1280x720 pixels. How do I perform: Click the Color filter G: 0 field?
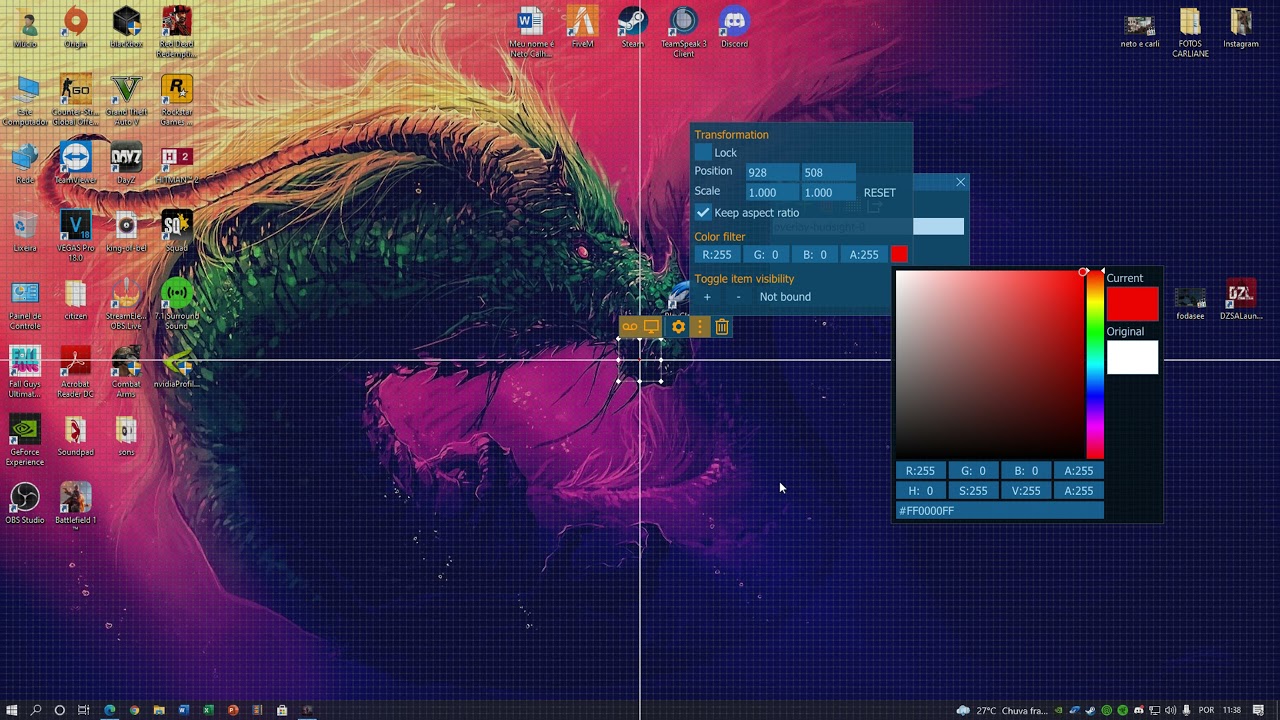766,255
